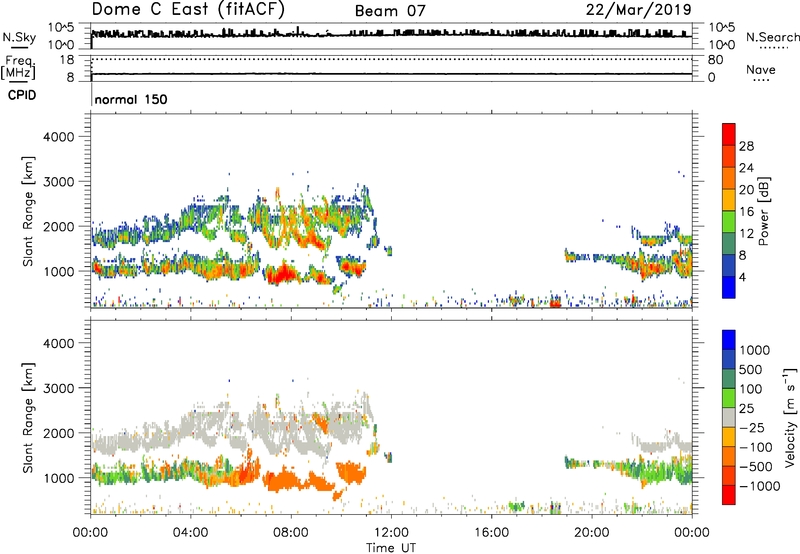
Task: Click the 'Slant Range [km]' label of the velocity panel
Action: (28, 418)
